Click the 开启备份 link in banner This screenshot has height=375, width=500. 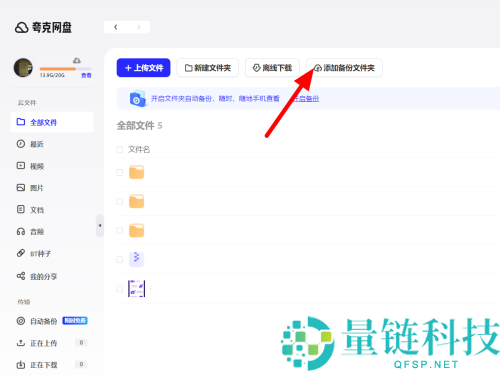point(306,99)
